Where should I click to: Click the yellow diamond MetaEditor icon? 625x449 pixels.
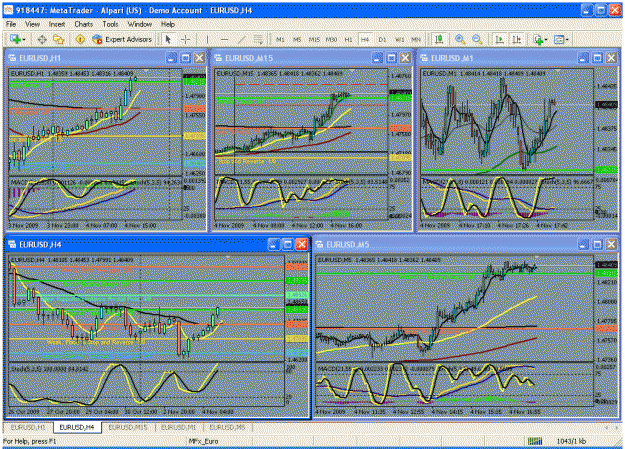[x=80, y=39]
